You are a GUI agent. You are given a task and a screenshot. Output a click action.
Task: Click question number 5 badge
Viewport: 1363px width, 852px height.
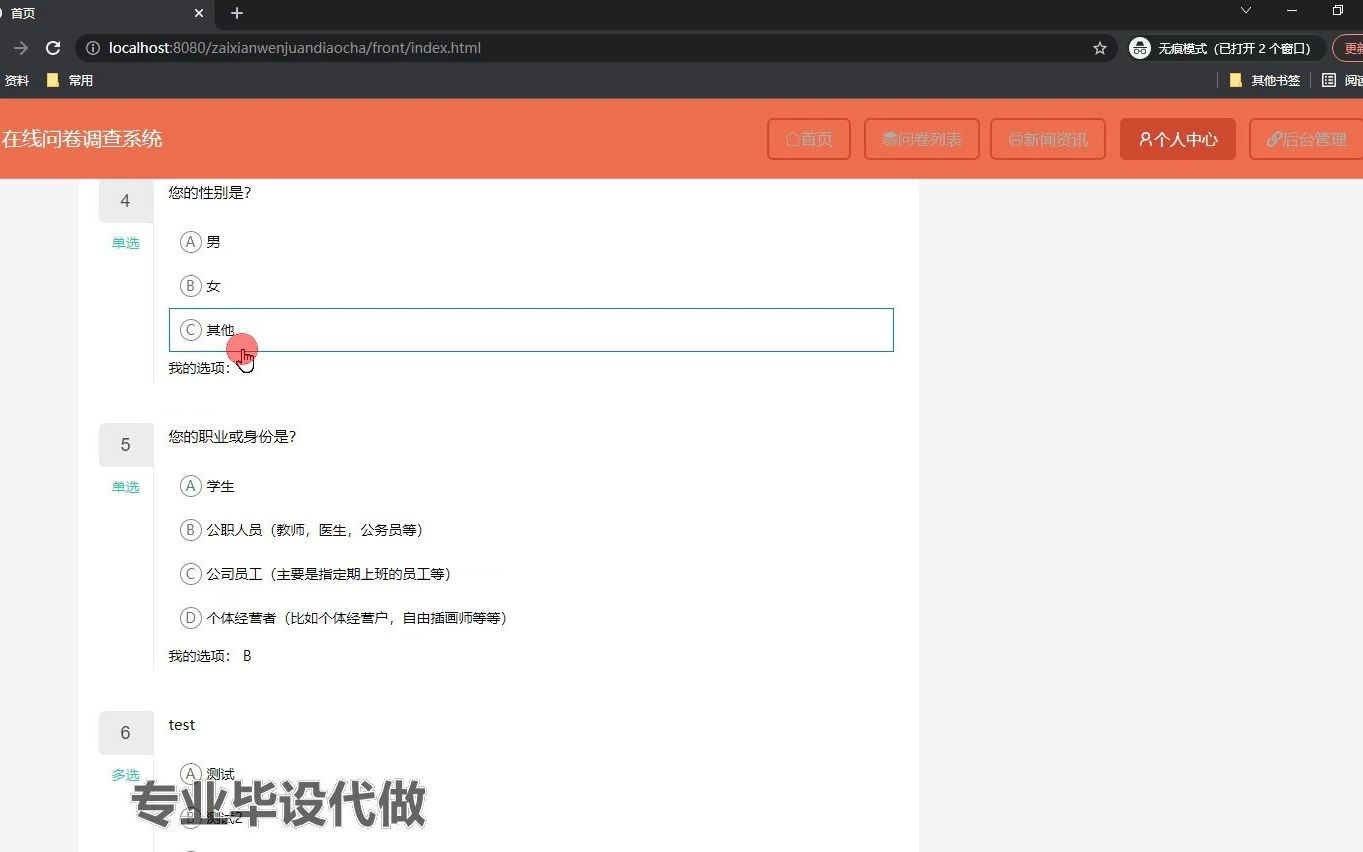(125, 445)
